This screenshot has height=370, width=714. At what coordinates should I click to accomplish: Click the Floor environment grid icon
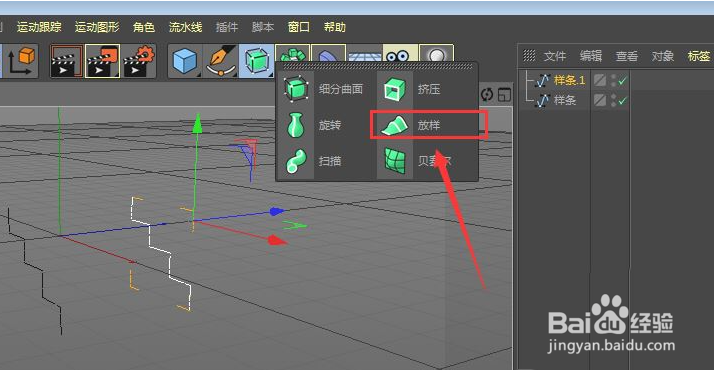coord(364,54)
